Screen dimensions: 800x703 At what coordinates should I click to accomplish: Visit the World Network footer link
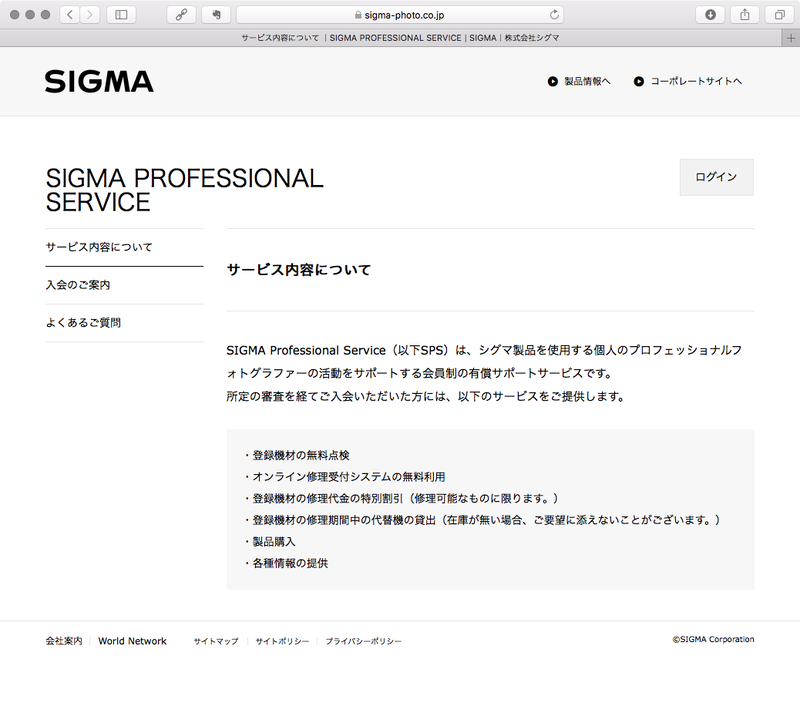[132, 640]
